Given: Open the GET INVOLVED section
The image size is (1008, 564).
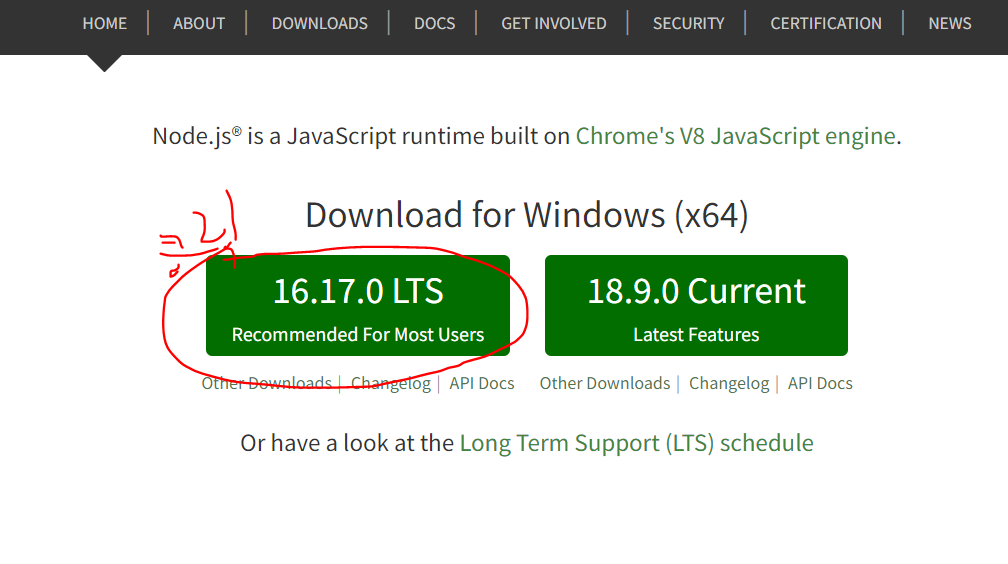Looking at the screenshot, I should 554,24.
